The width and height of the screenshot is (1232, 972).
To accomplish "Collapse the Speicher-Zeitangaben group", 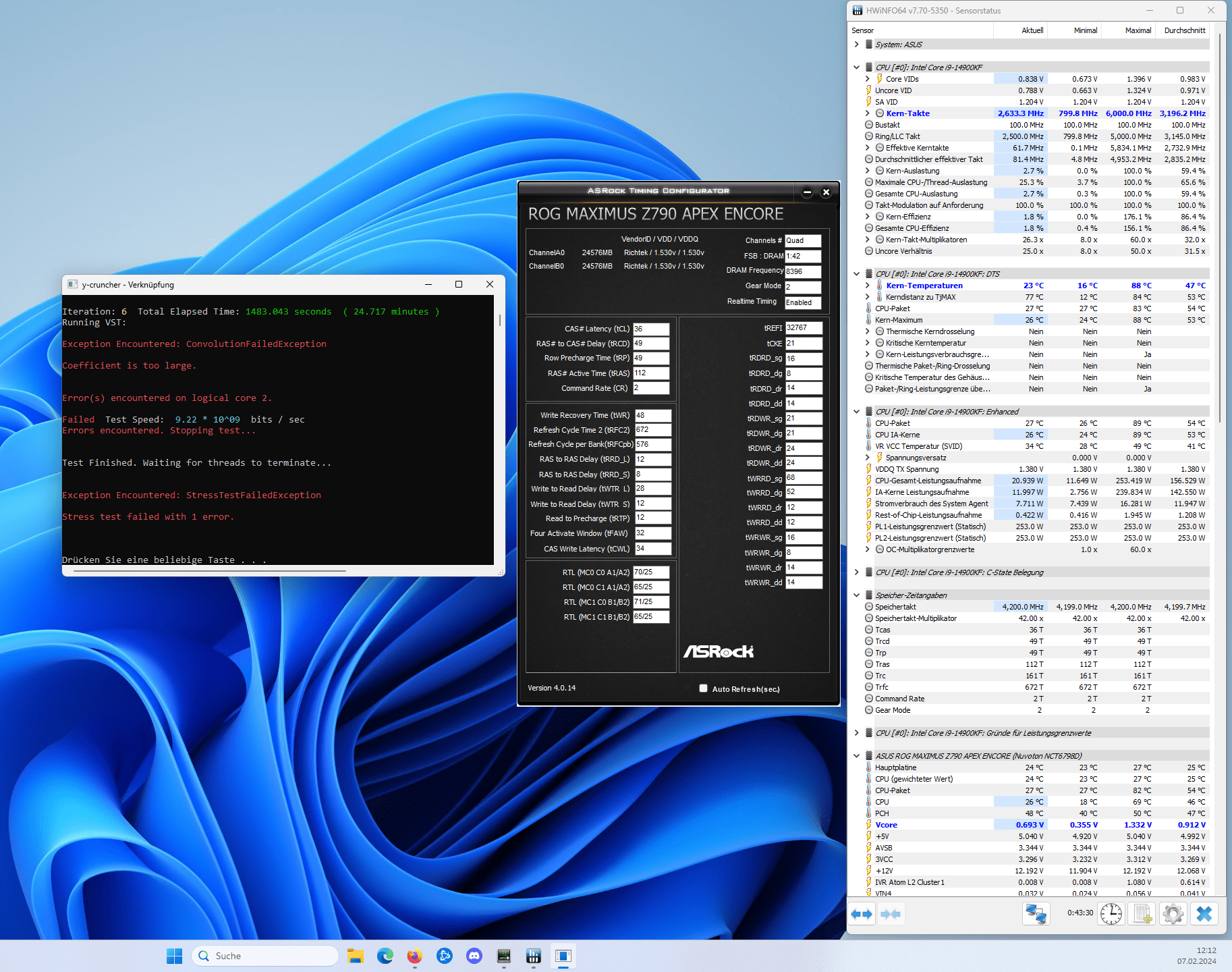I will coord(856,595).
